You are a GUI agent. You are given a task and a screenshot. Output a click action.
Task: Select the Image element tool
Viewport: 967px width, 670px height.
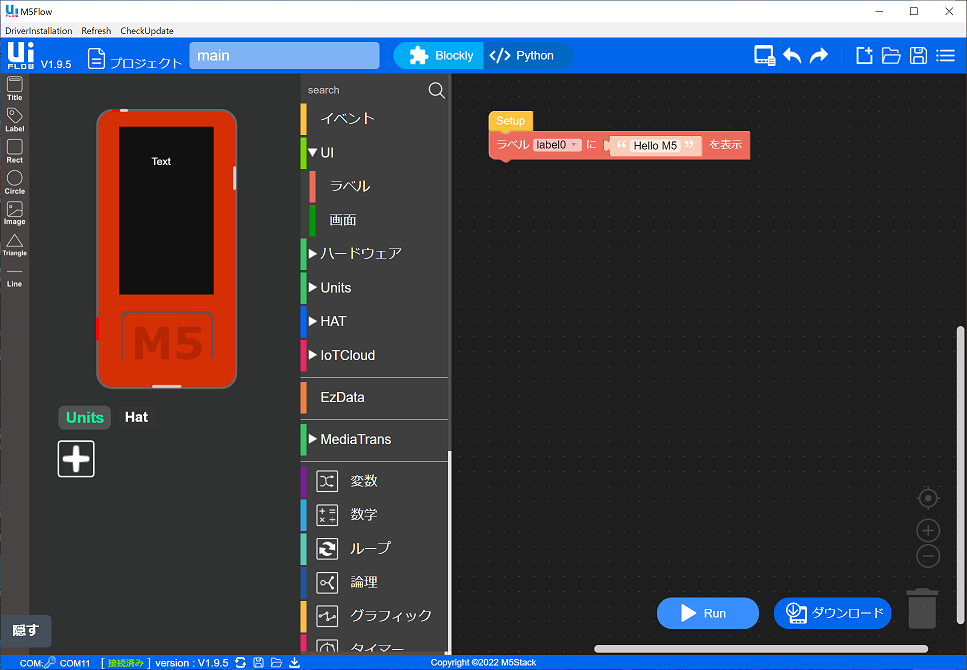(x=14, y=213)
